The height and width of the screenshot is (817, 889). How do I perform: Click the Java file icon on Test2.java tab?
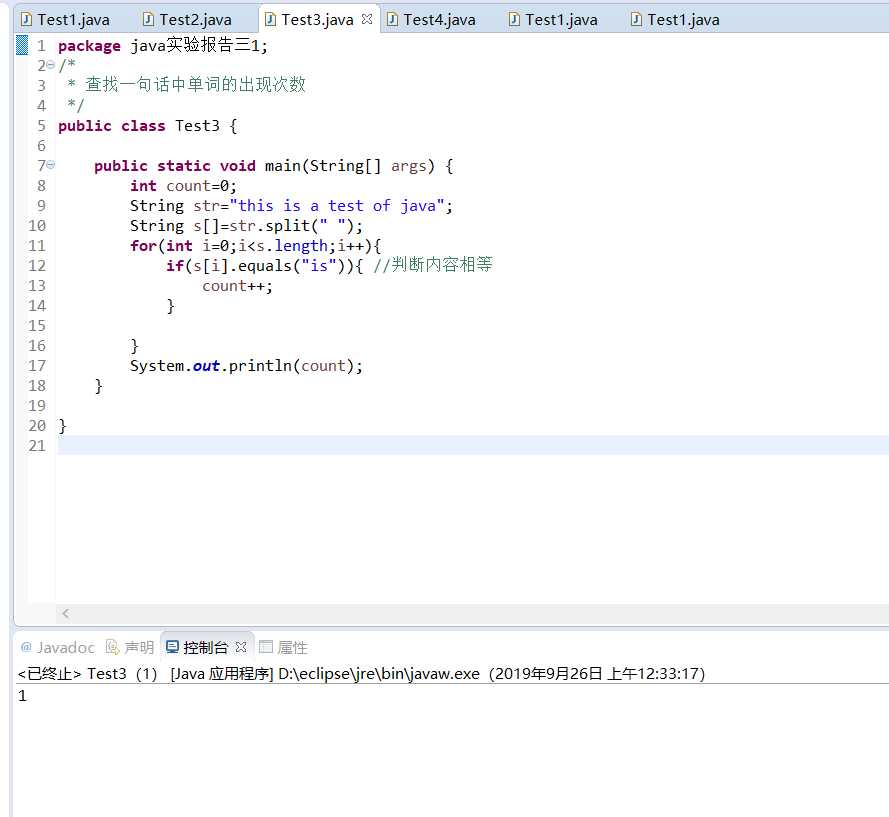click(149, 20)
